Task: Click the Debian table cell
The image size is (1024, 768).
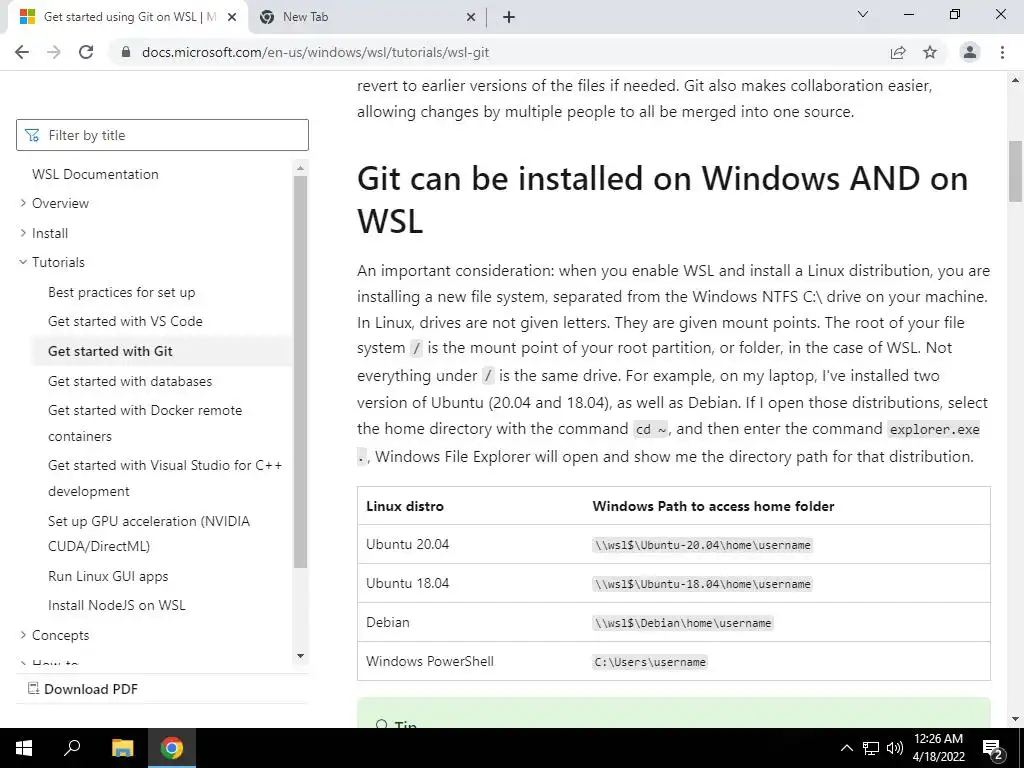Action: click(x=388, y=622)
